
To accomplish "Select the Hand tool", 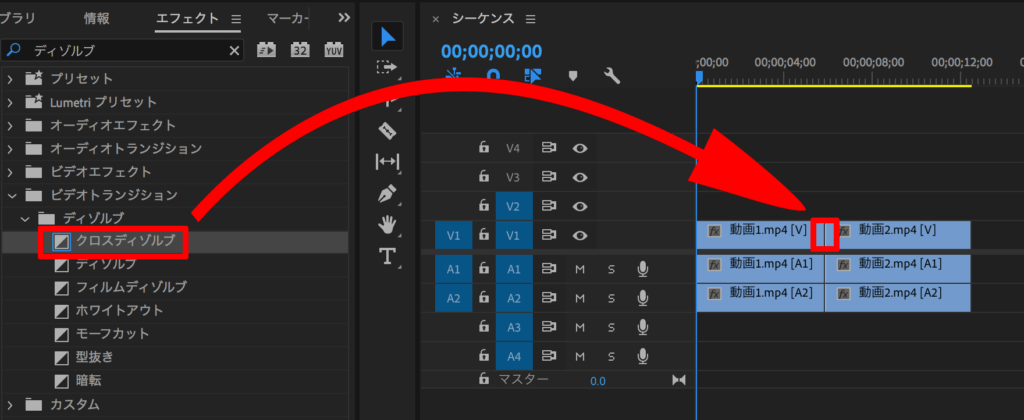I will coord(388,225).
